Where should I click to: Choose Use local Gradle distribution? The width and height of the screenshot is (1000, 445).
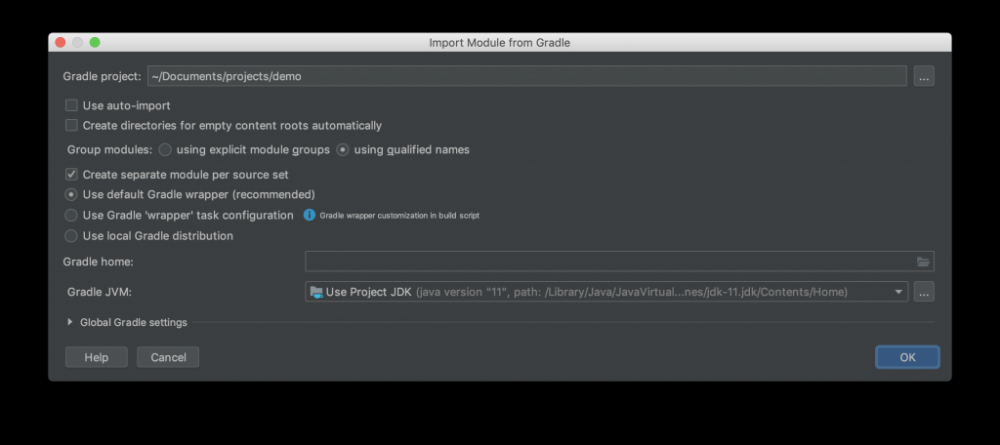(x=71, y=236)
